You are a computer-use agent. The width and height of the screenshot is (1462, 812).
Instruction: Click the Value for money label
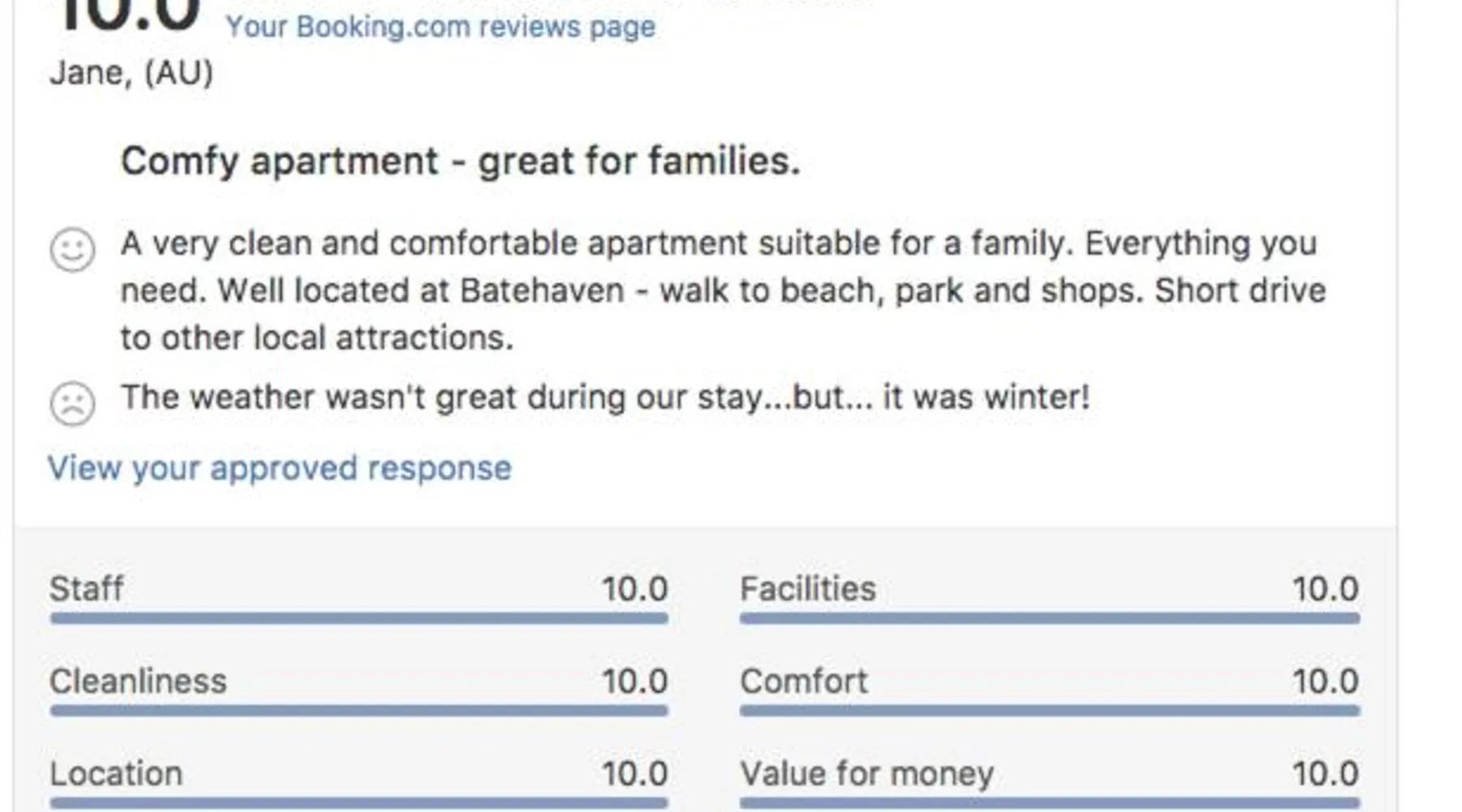[x=866, y=774]
